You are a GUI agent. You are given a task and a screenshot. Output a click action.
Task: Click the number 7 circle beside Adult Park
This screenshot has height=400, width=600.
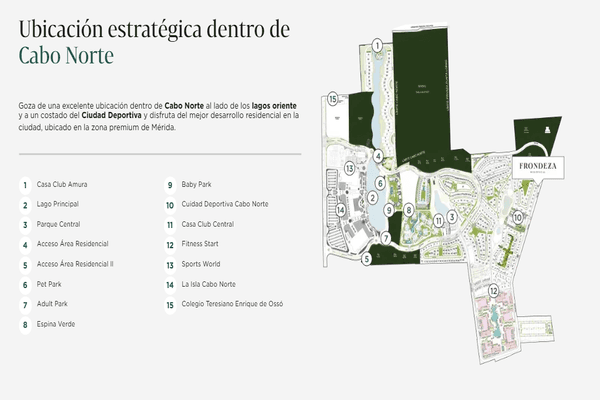24,304
